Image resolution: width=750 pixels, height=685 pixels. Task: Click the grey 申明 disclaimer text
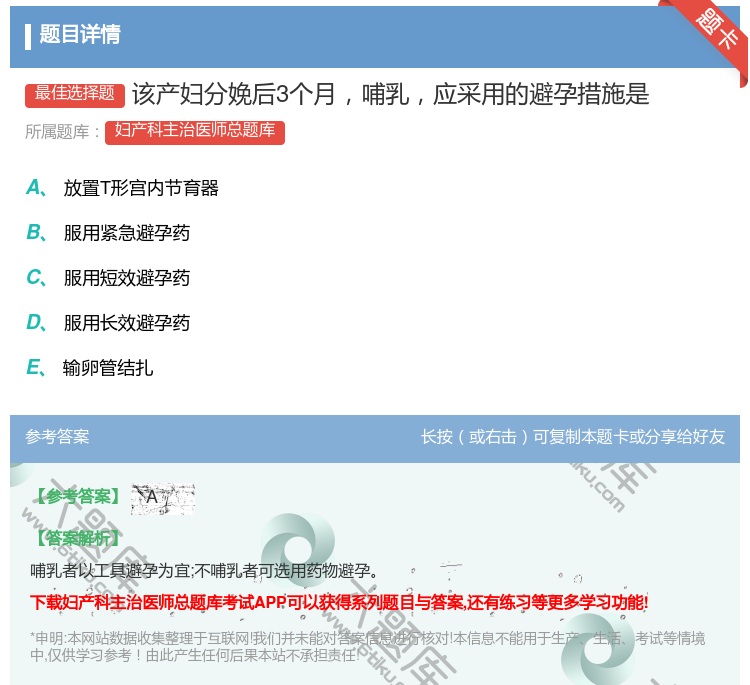367,647
